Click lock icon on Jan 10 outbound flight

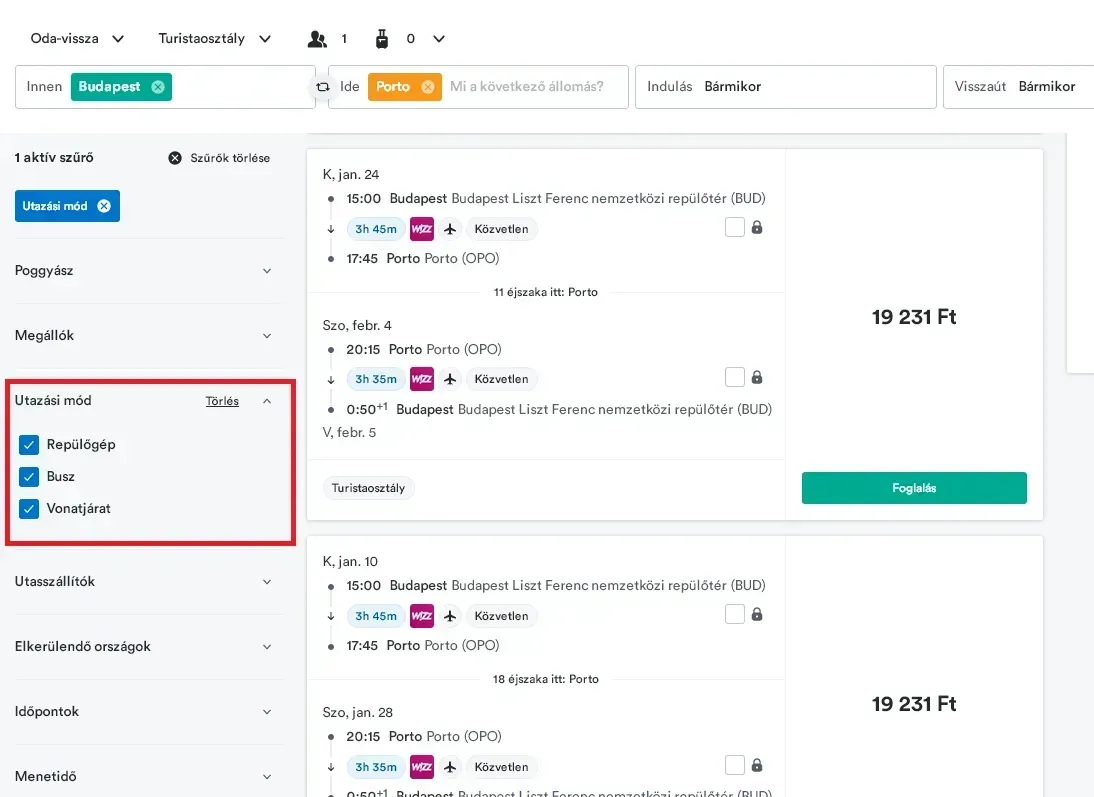[757, 614]
